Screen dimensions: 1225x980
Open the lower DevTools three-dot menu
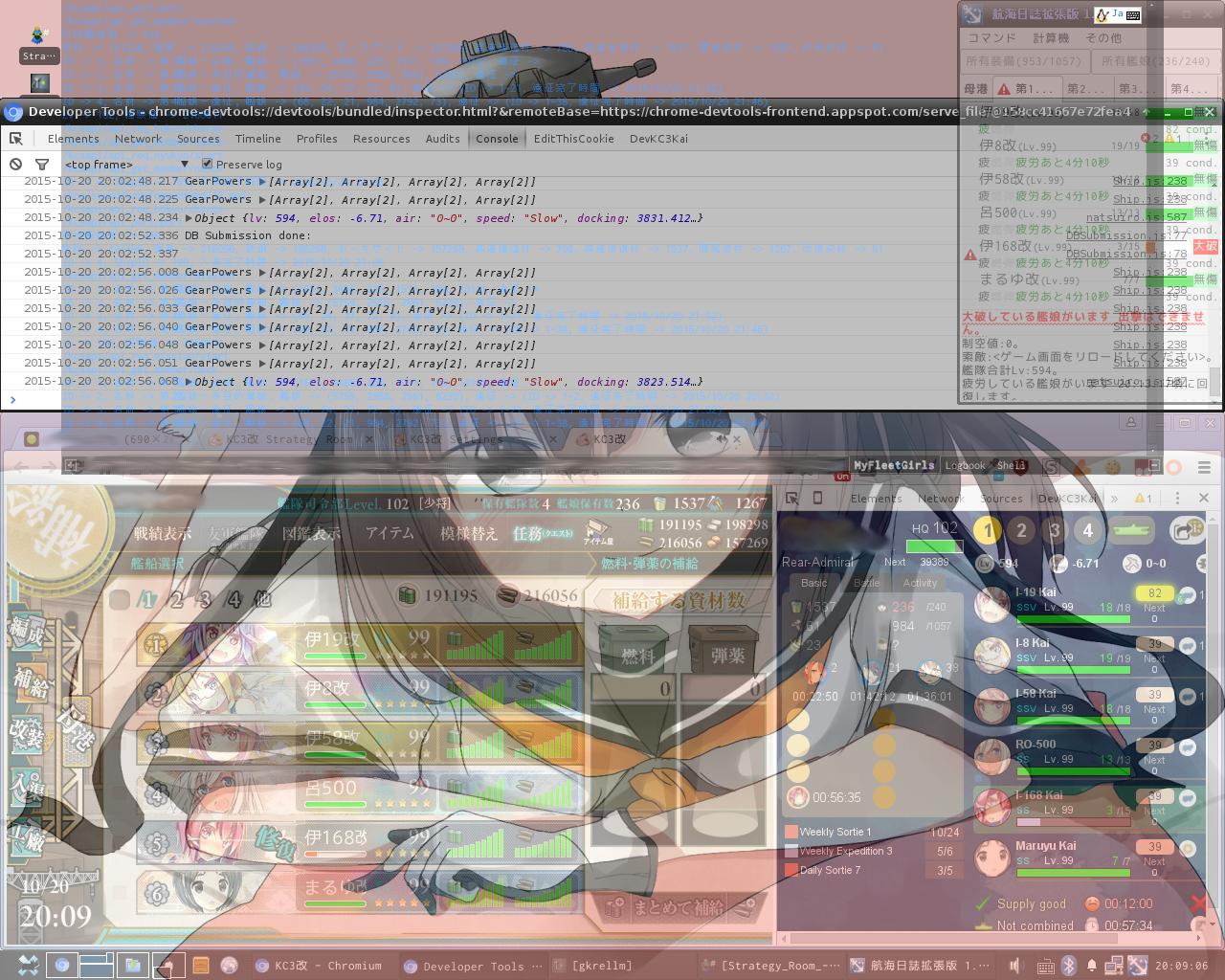click(1177, 498)
